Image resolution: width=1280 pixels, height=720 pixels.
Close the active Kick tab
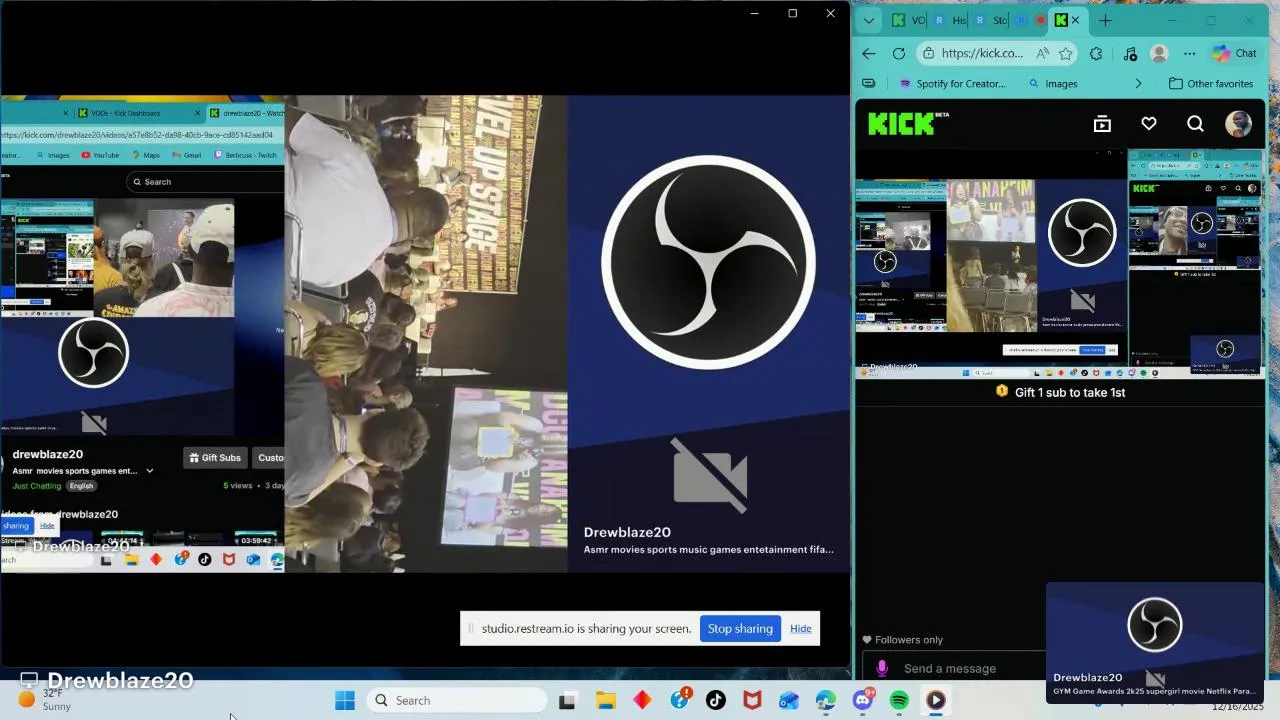(1076, 20)
